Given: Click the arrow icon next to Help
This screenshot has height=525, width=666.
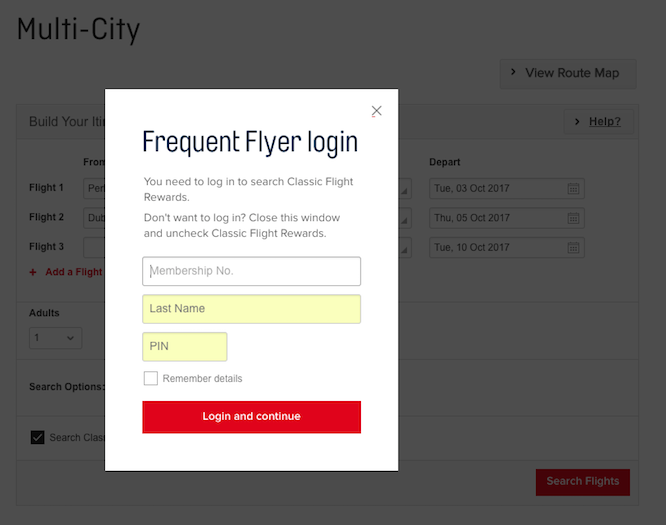Looking at the screenshot, I should (x=577, y=122).
